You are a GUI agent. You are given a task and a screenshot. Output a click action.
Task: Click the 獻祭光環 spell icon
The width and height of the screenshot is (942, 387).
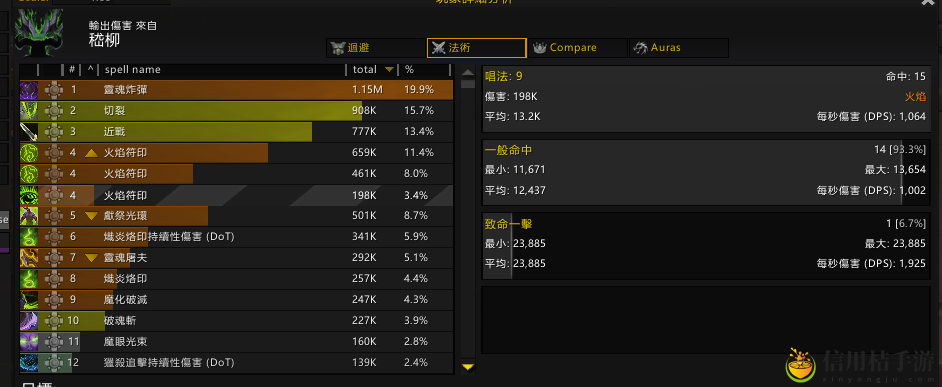[29, 216]
